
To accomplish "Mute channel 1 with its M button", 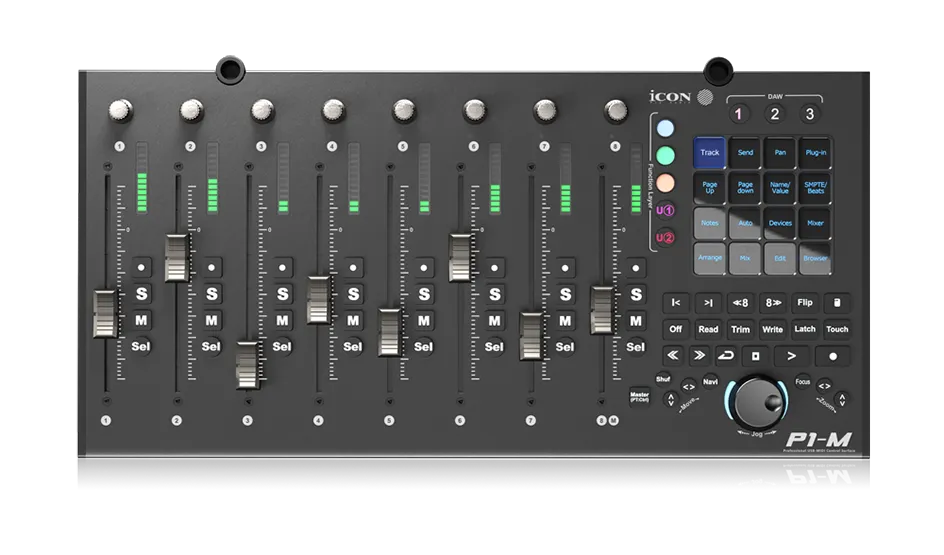I will point(141,320).
